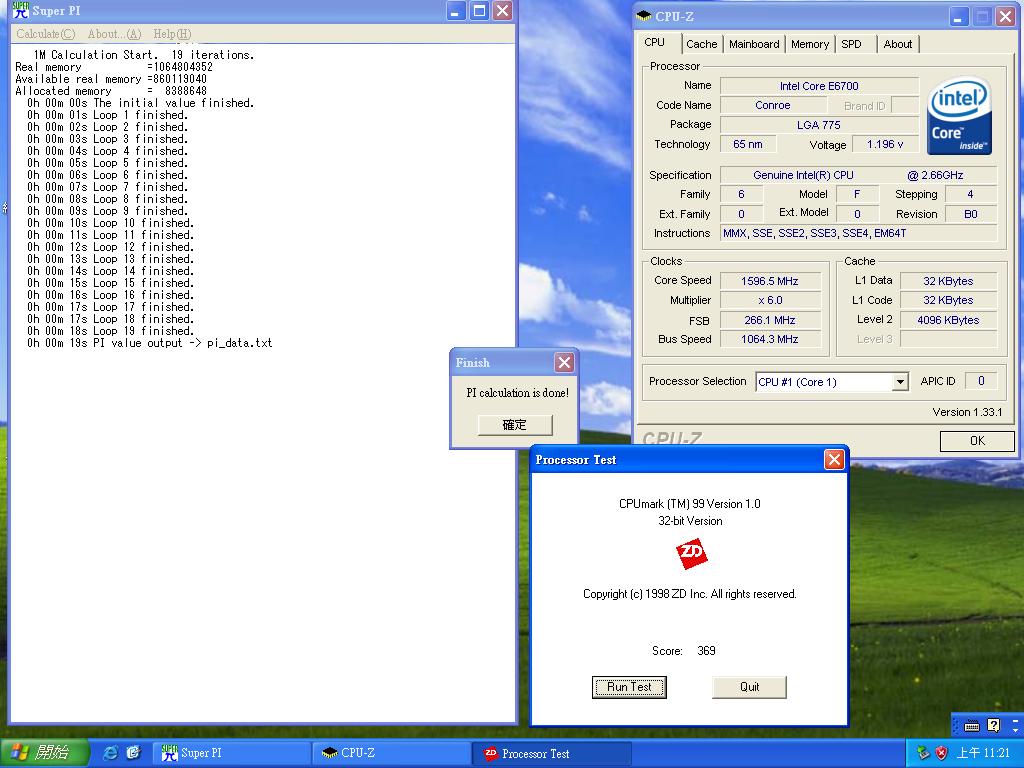Click the taskbar clock showing 11:21
Screen dimensions: 1024x768
(983, 753)
